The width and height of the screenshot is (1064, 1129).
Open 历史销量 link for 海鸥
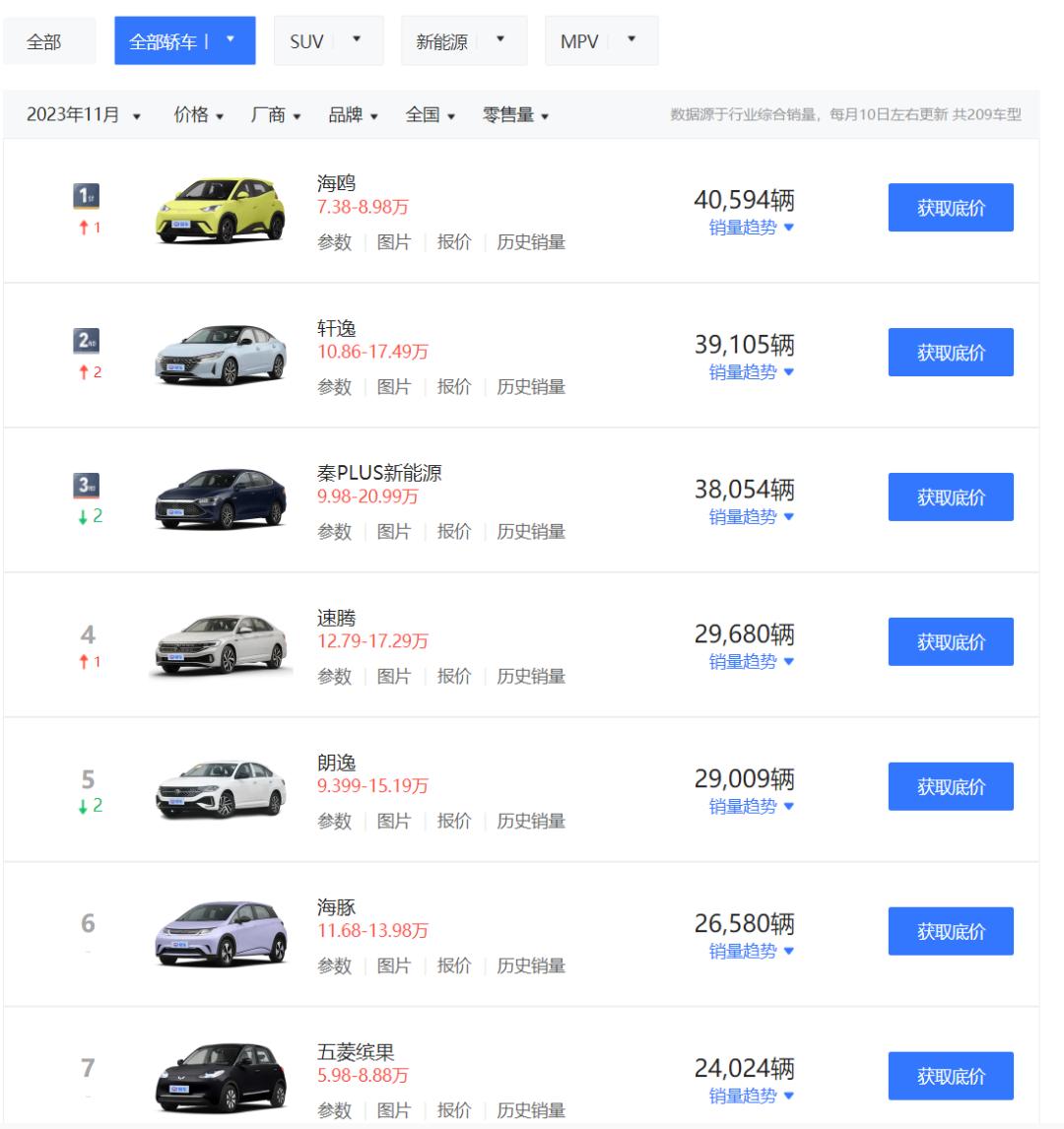coord(531,242)
